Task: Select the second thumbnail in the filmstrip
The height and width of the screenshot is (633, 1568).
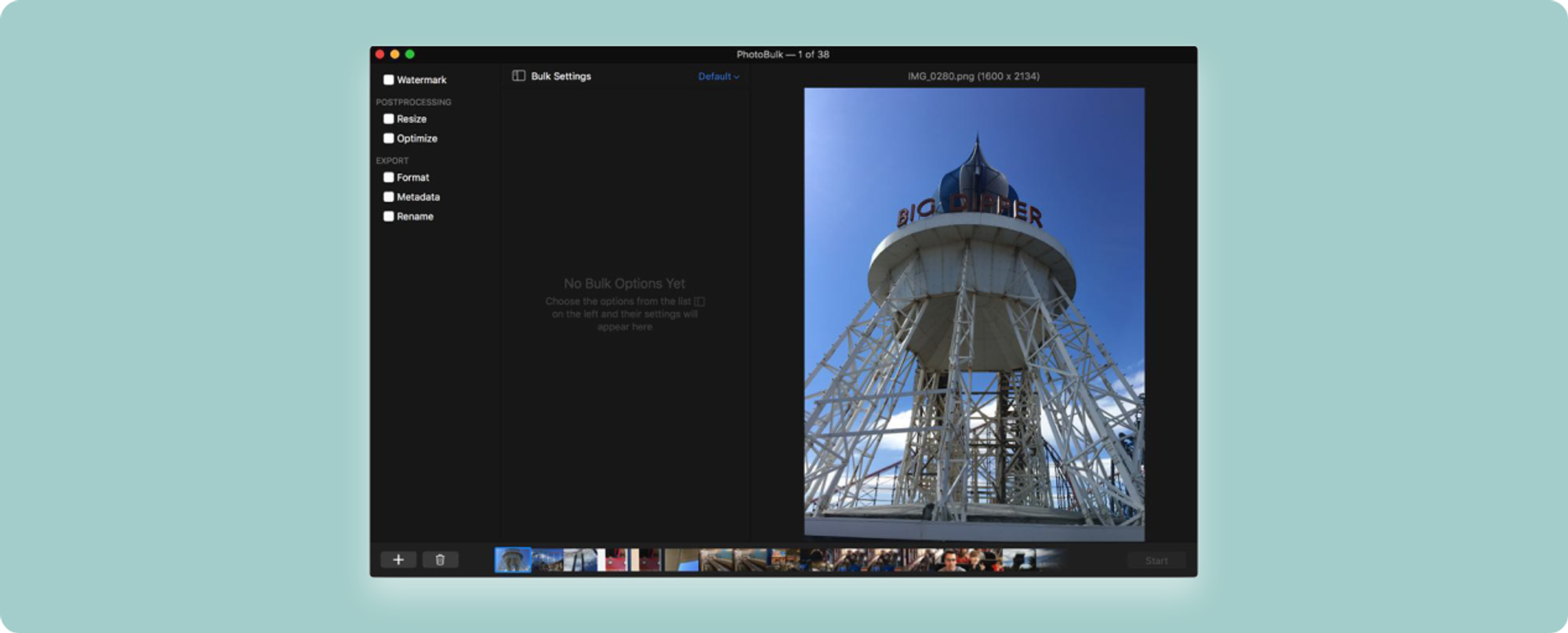Action: pos(547,559)
